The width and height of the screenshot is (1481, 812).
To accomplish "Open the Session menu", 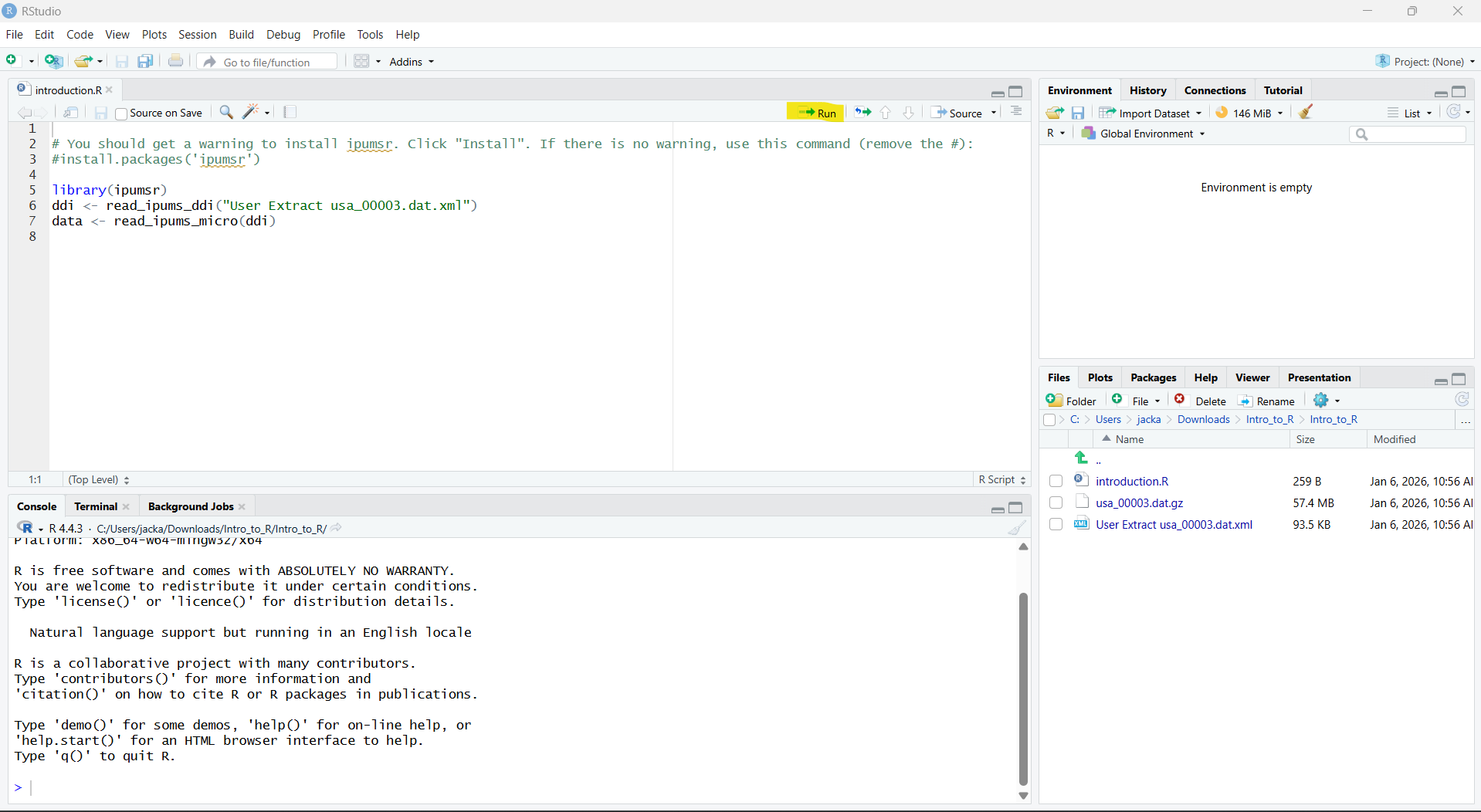I will (198, 35).
